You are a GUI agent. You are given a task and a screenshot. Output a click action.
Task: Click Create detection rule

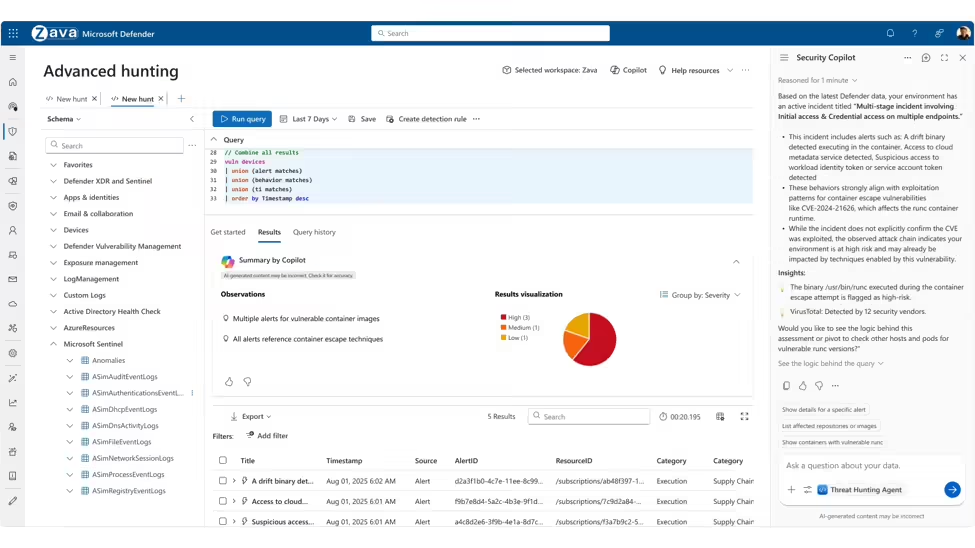tap(426, 119)
